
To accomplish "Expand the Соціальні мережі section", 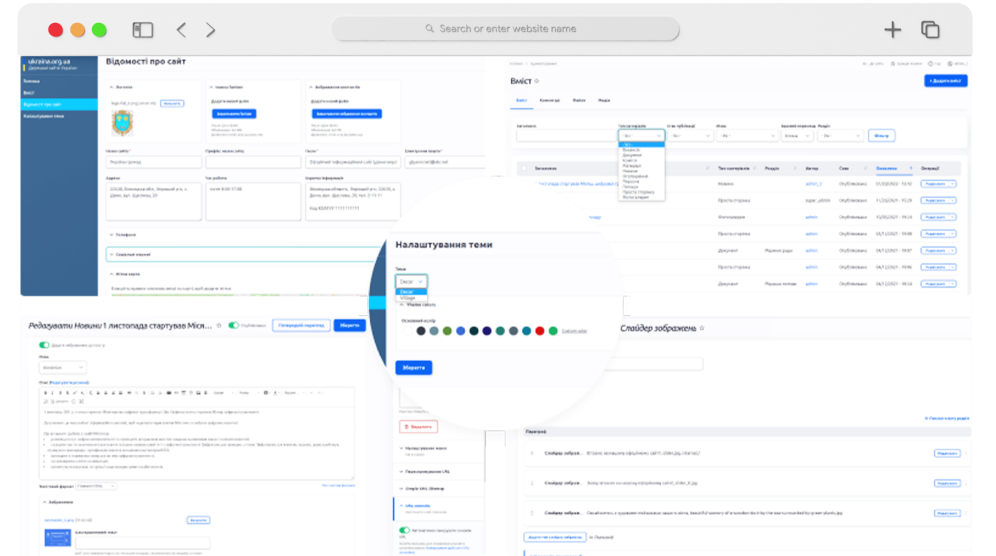I will (131, 255).
